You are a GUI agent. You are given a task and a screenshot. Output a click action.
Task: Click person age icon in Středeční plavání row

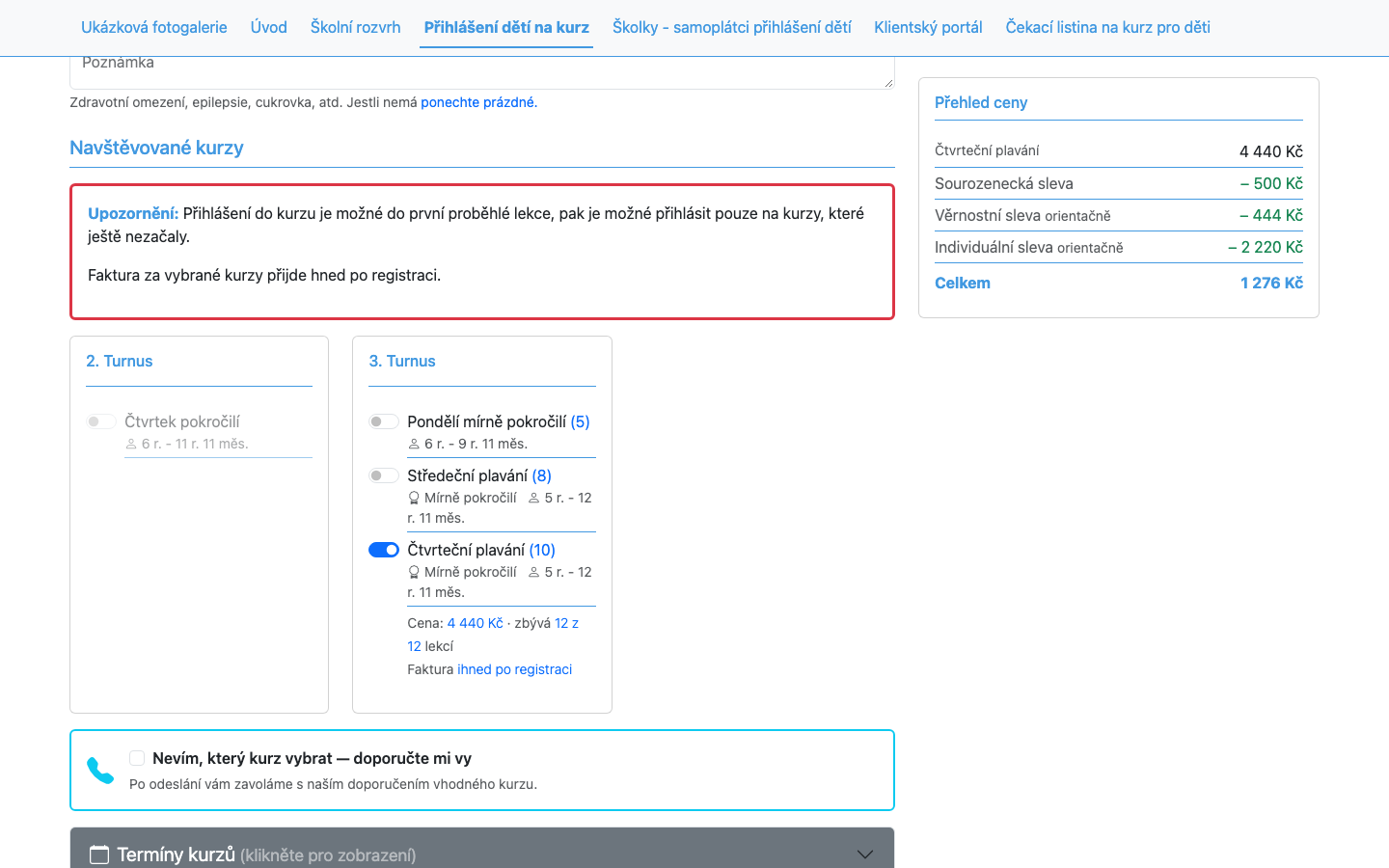[533, 499]
